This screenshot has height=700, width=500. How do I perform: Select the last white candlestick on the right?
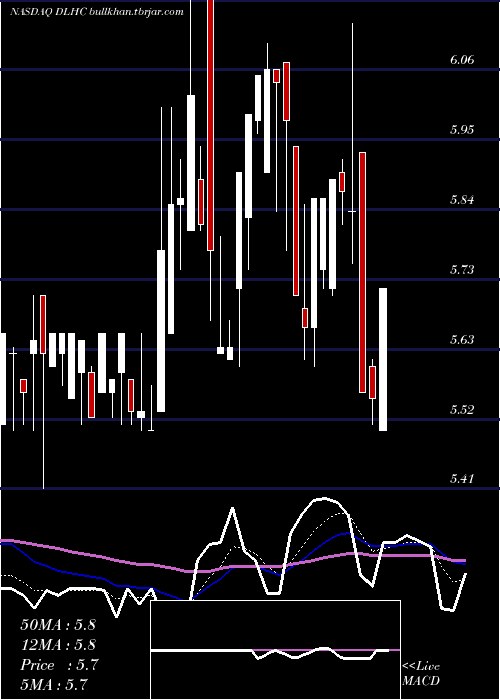[383, 359]
